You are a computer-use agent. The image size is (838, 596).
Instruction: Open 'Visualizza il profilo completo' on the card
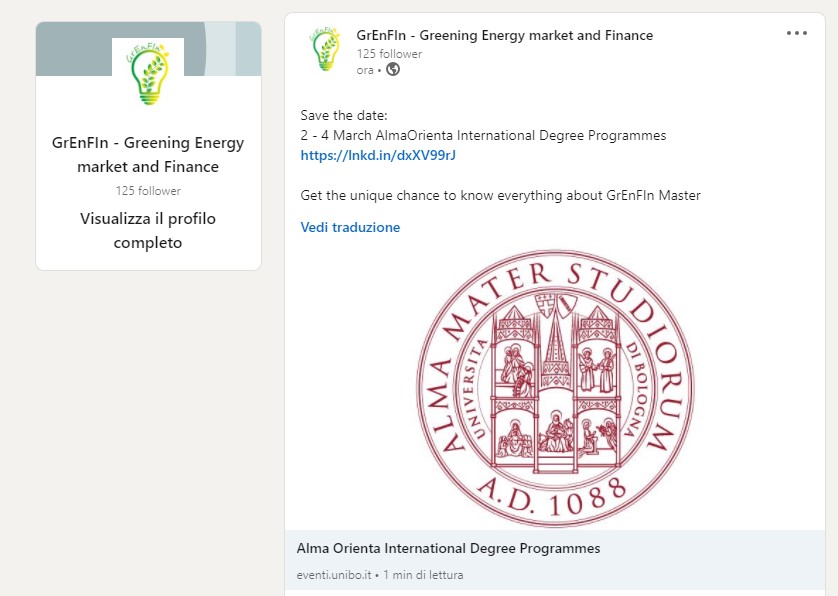[x=148, y=230]
